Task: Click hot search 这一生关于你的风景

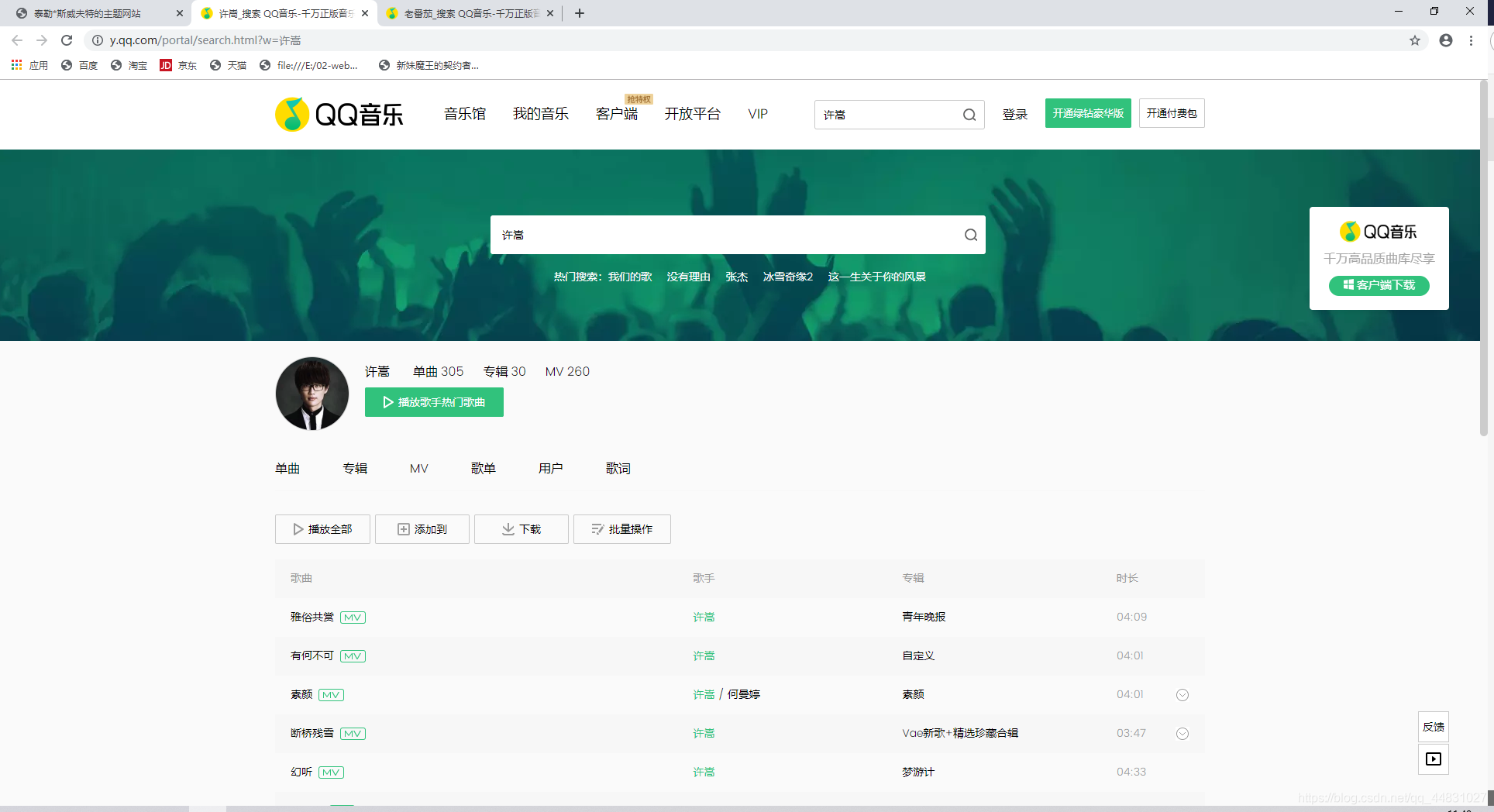Action: click(876, 277)
